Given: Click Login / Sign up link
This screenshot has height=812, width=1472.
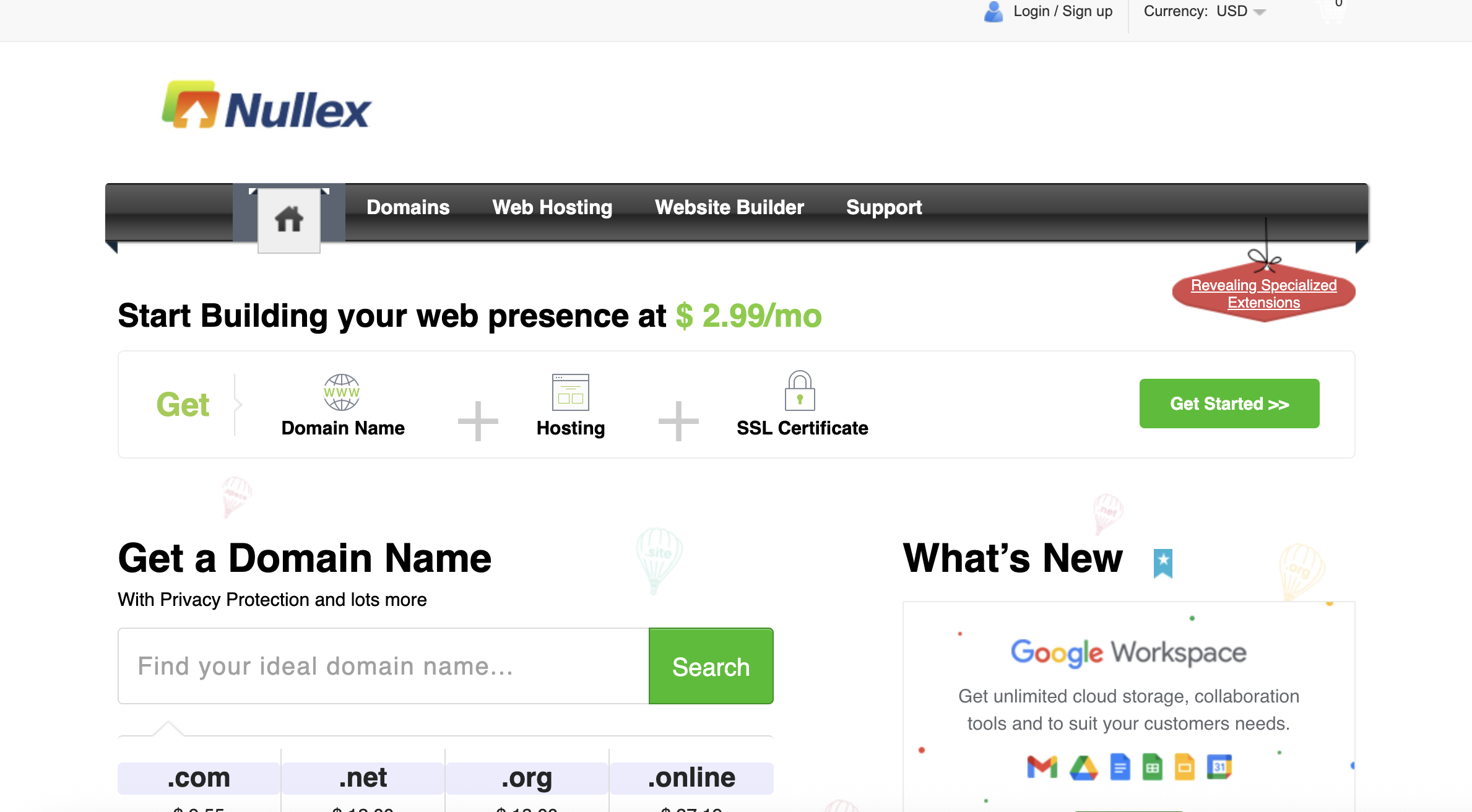Looking at the screenshot, I should 1062,12.
